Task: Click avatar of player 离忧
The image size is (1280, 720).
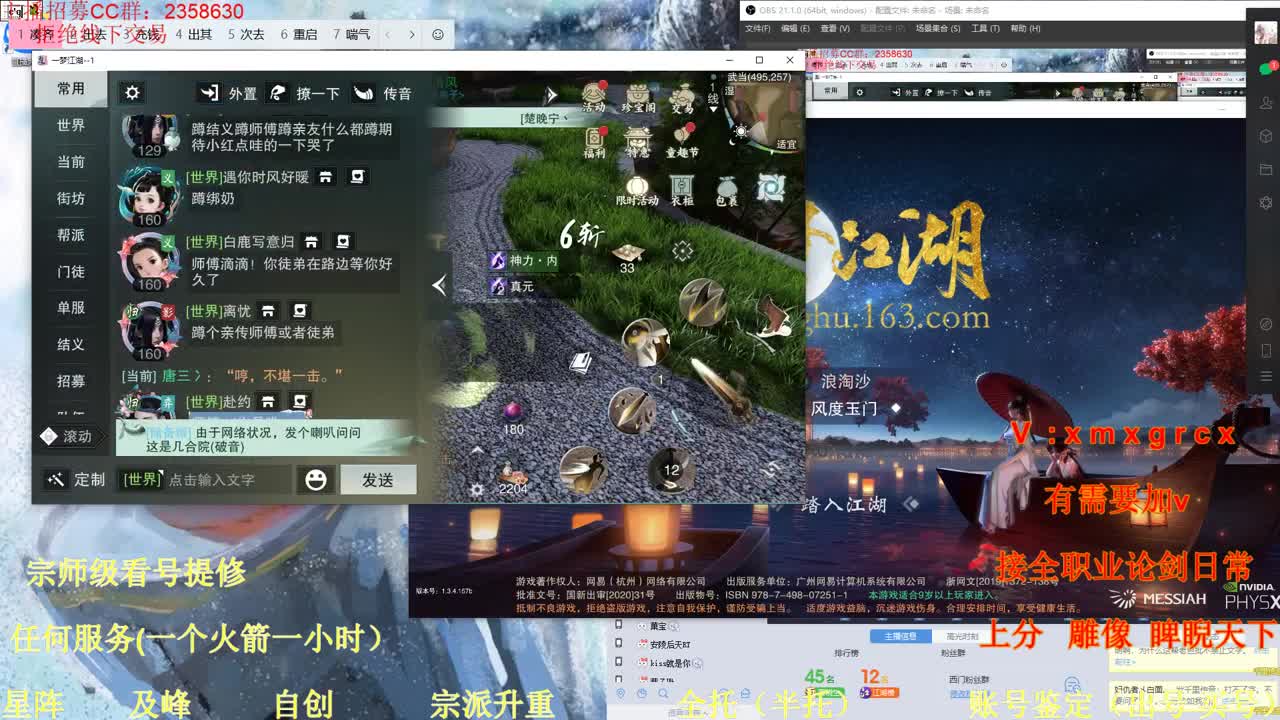Action: point(148,331)
